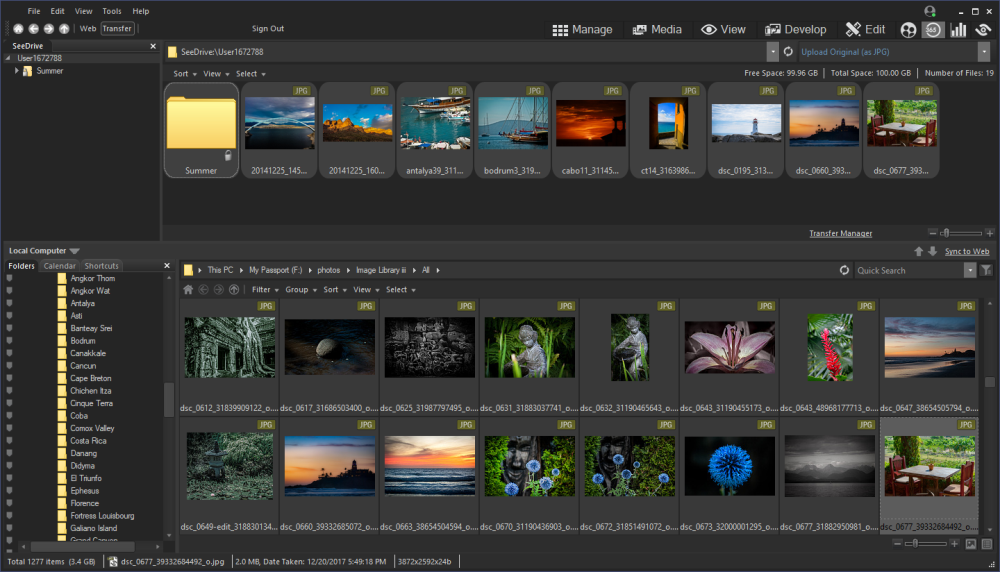Switch to the Calendar tab
Screen dimensions: 1000x572
(59, 266)
